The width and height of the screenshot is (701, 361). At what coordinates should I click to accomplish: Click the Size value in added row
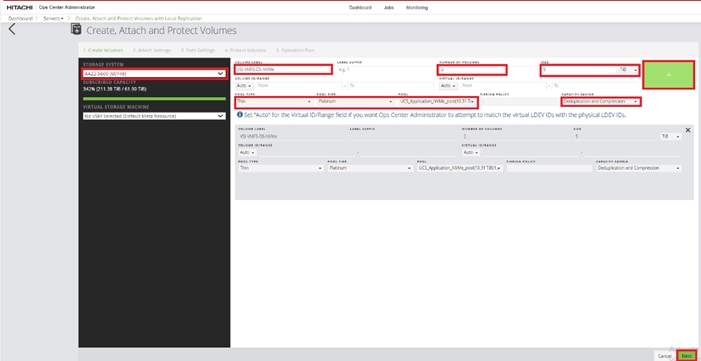577,136
